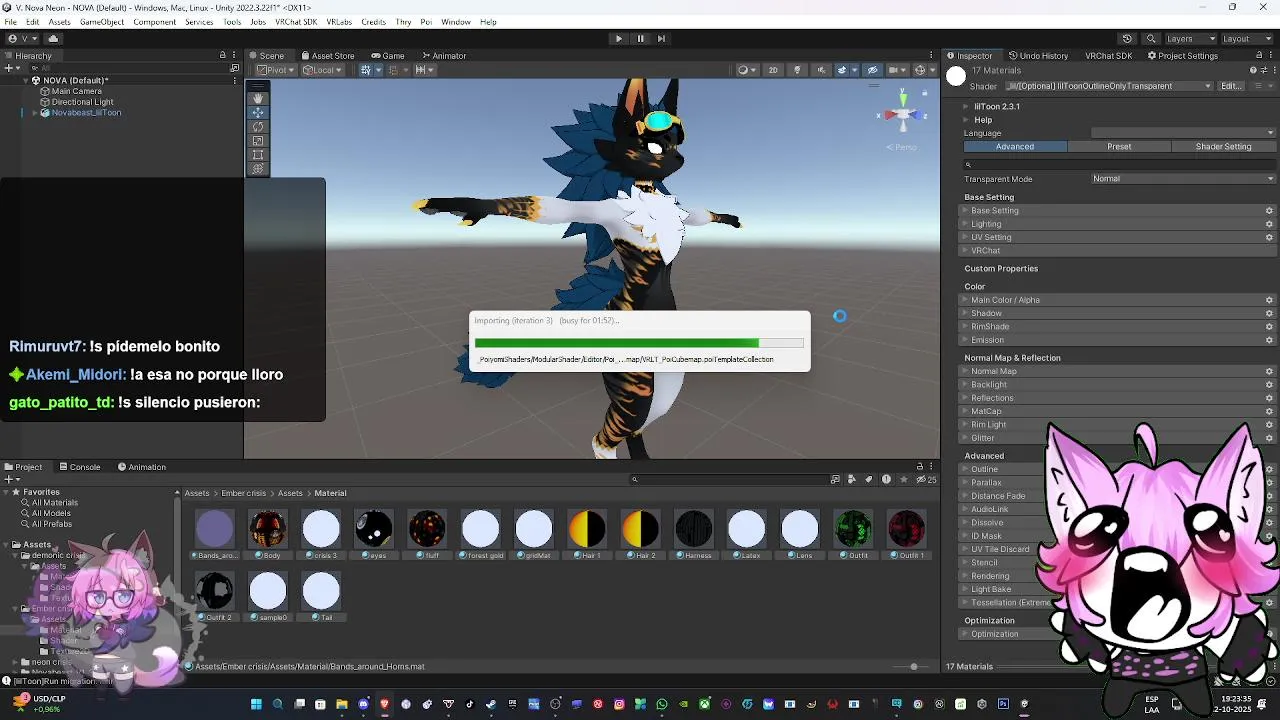
Task: Click the Step frame button
Action: pyautogui.click(x=661, y=38)
